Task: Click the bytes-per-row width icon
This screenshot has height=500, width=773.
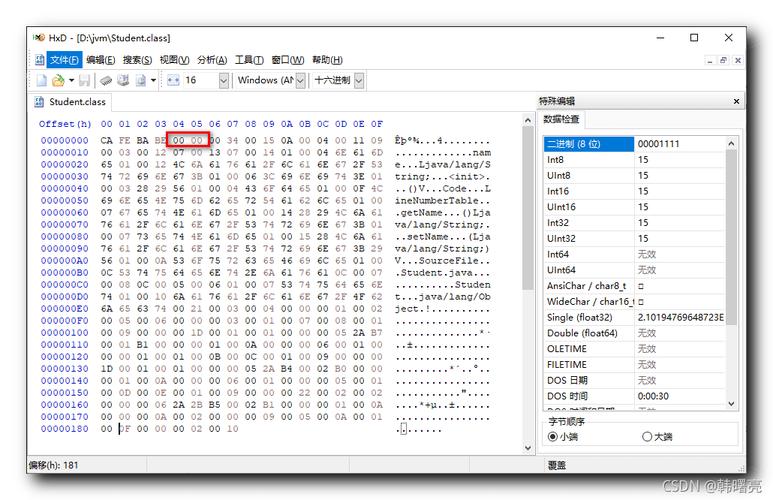Action: (173, 80)
